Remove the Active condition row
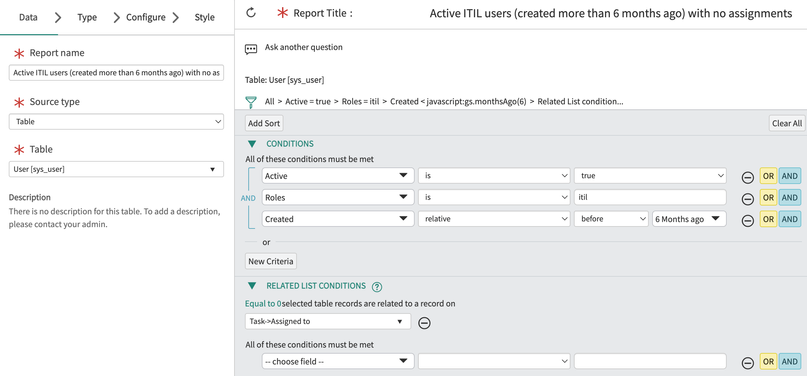Screen dimensions: 807x376 click(748, 177)
